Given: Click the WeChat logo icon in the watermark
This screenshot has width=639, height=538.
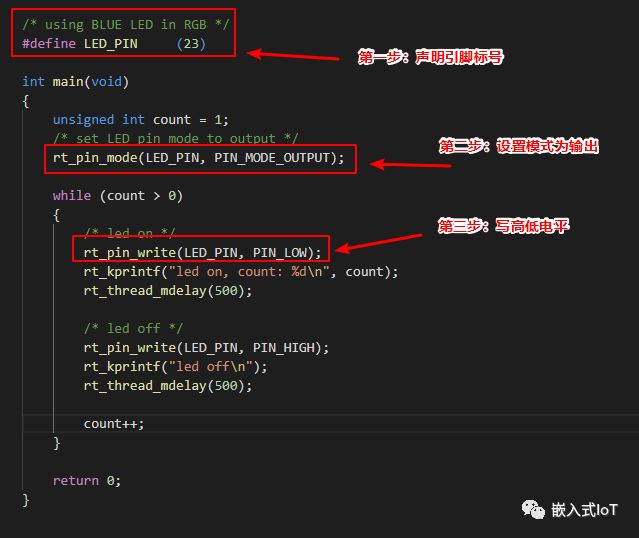Looking at the screenshot, I should click(531, 510).
